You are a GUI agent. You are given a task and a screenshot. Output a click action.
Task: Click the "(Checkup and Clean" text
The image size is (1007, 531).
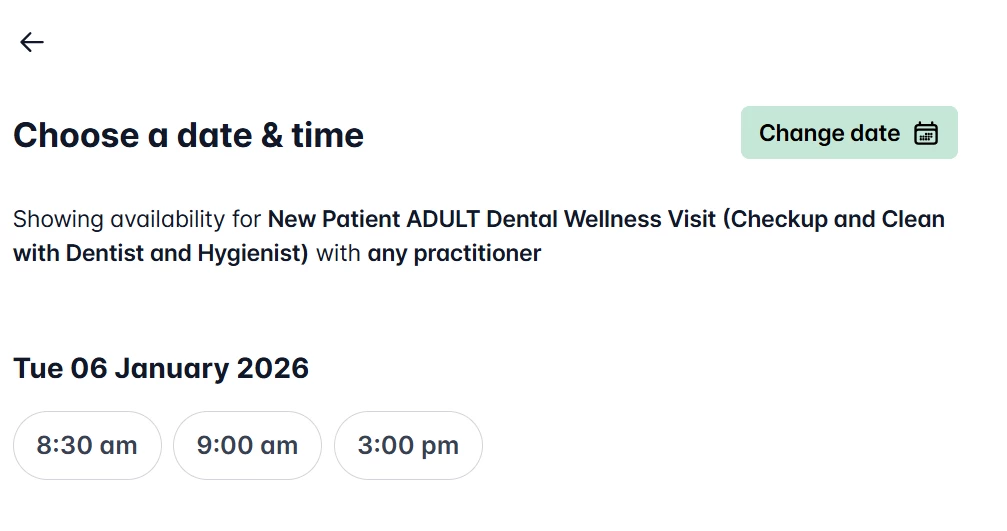tap(832, 219)
